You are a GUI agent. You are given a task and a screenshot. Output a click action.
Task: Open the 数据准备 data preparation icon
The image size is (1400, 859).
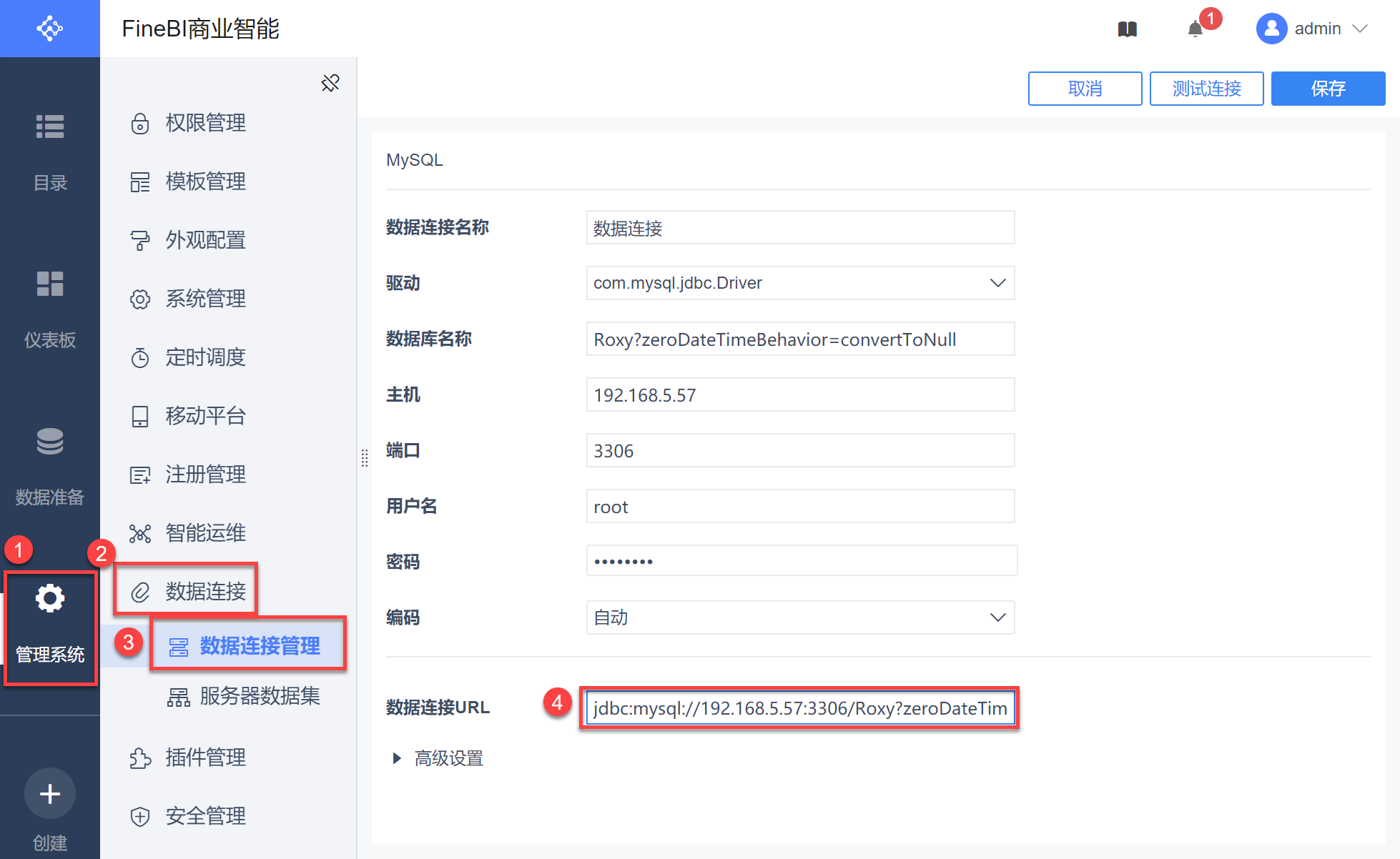point(50,442)
